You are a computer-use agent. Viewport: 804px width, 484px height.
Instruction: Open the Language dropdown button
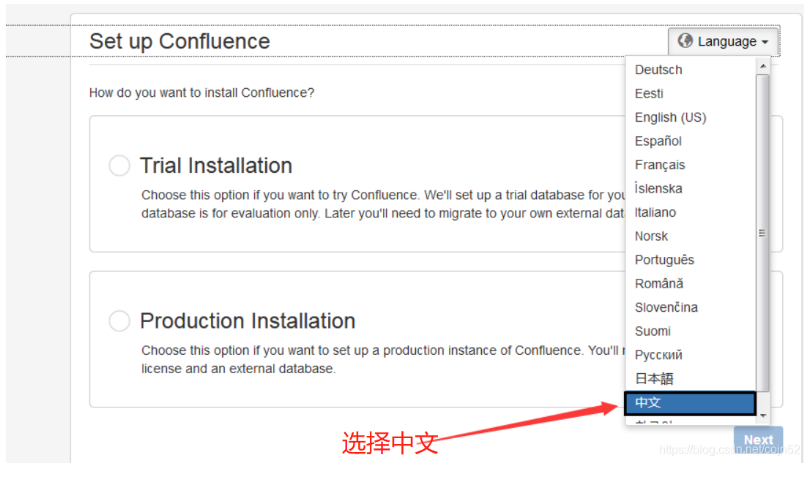(x=723, y=42)
